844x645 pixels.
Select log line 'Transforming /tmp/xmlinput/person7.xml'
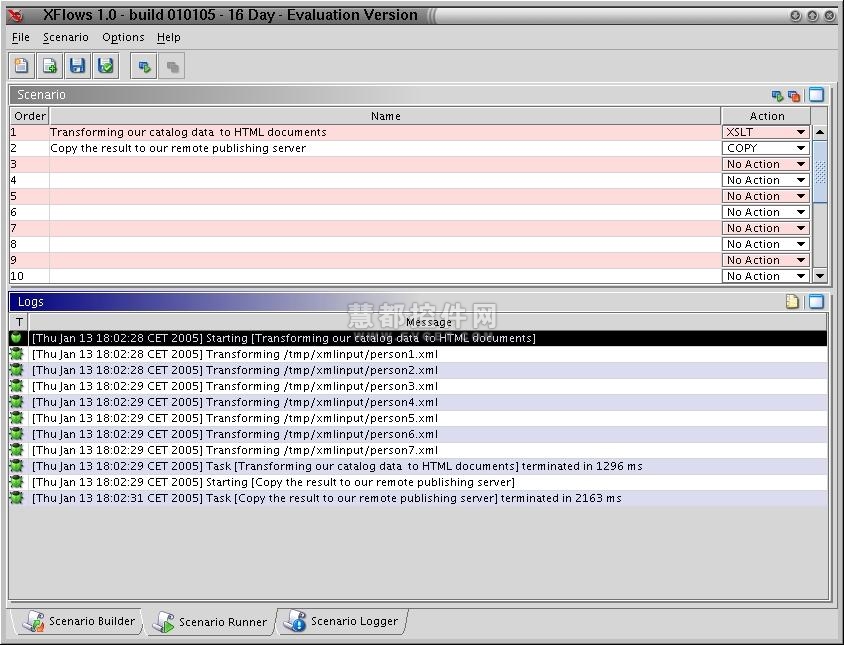[x=419, y=450]
